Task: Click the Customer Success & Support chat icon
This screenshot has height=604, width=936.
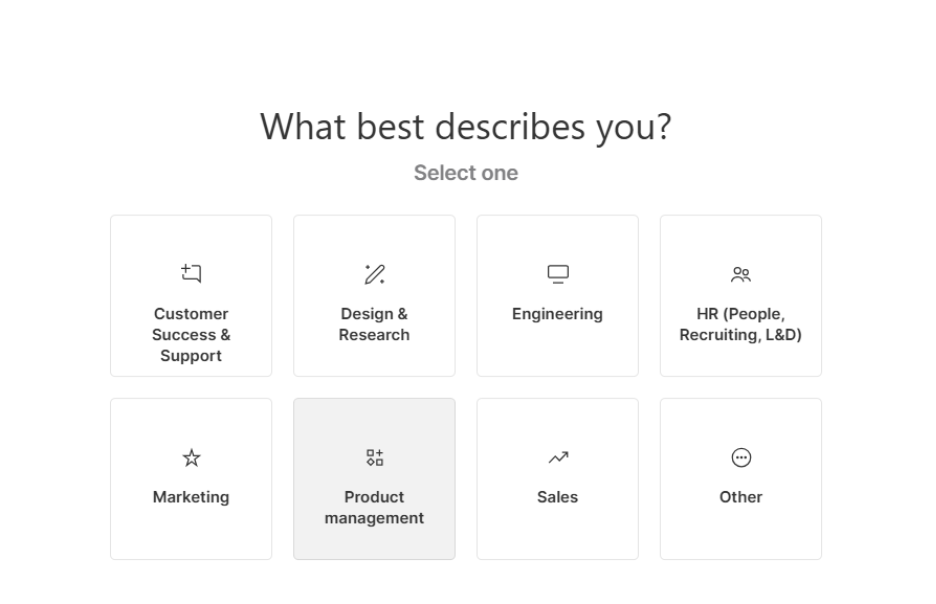Action: (191, 273)
